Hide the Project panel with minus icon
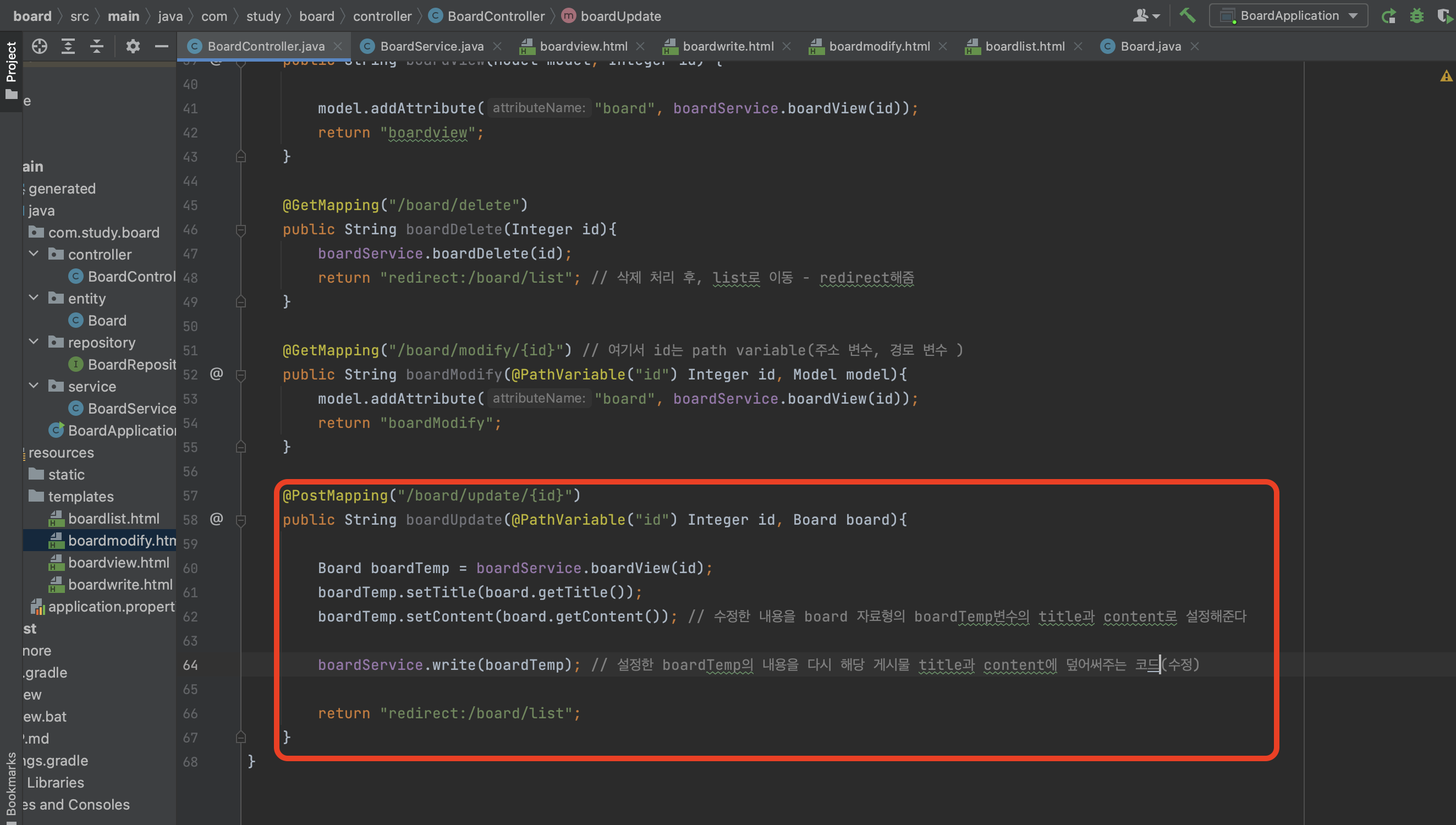 coord(162,46)
